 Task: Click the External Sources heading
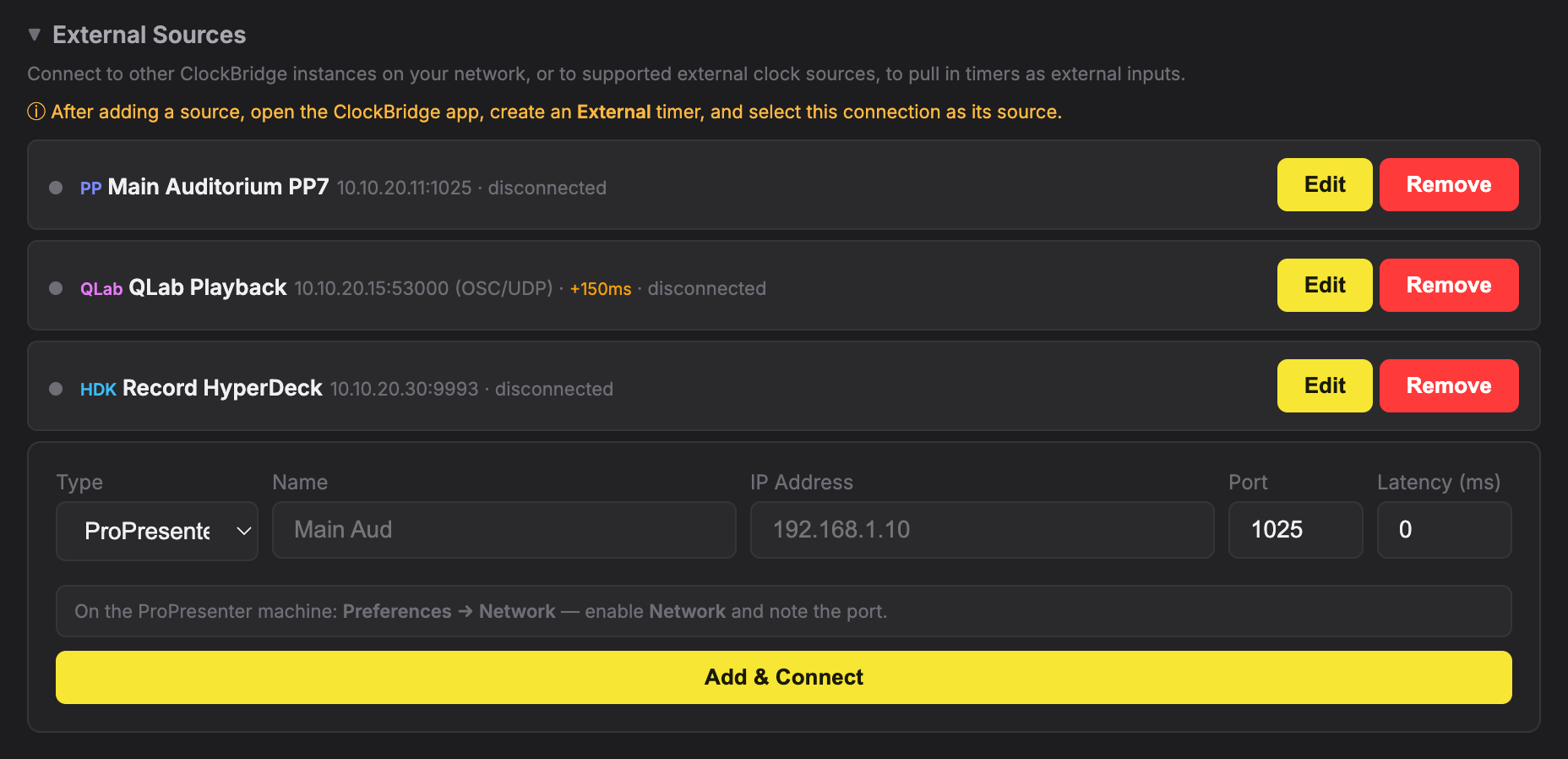point(150,35)
